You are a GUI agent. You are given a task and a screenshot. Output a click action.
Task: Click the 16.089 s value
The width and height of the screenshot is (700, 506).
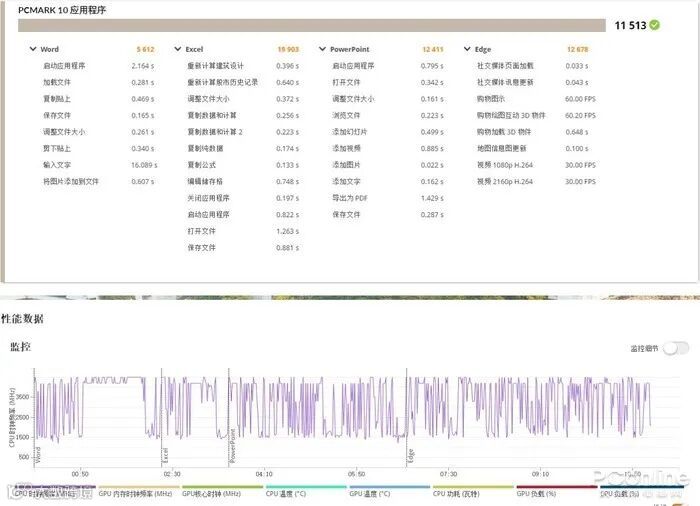(x=144, y=165)
